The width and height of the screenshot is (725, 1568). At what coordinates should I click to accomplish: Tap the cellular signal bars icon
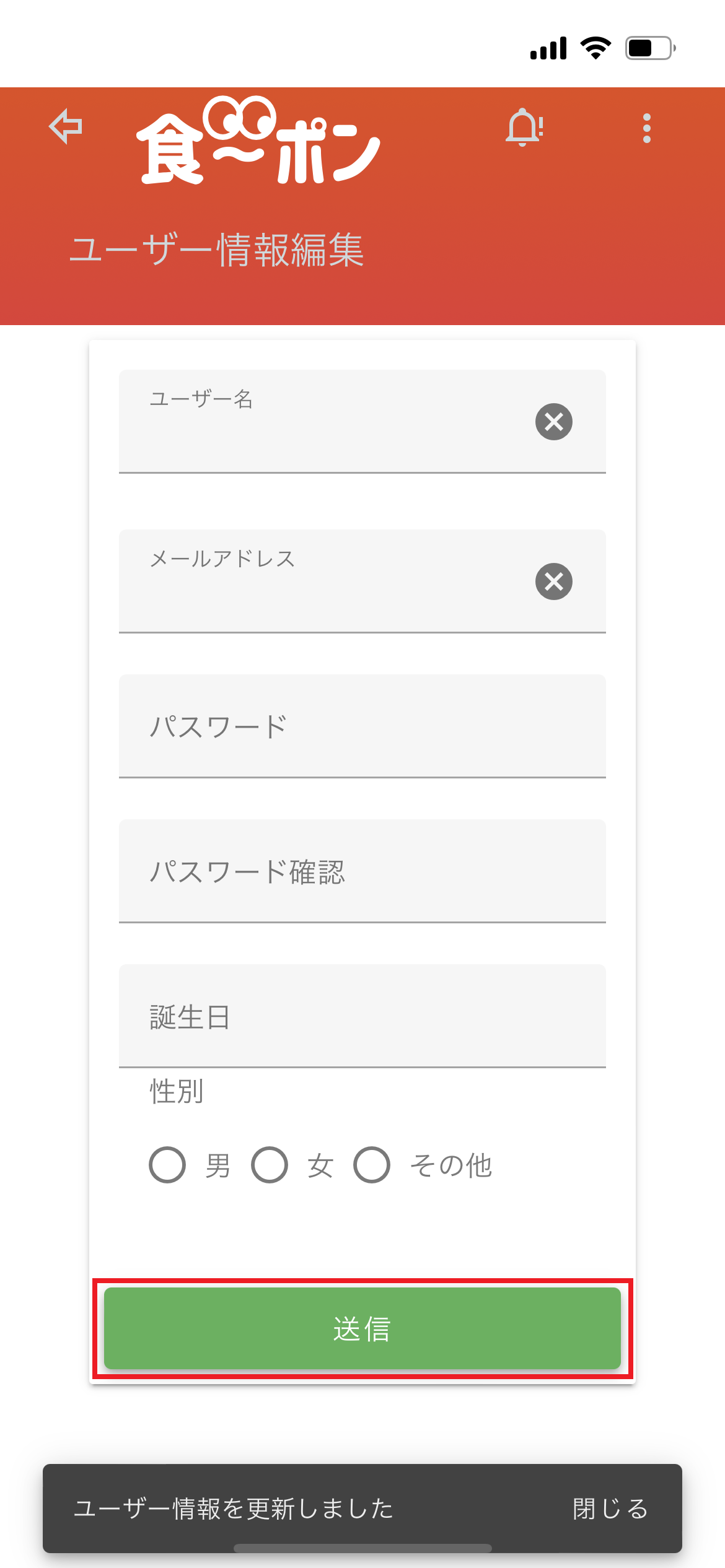point(548,48)
